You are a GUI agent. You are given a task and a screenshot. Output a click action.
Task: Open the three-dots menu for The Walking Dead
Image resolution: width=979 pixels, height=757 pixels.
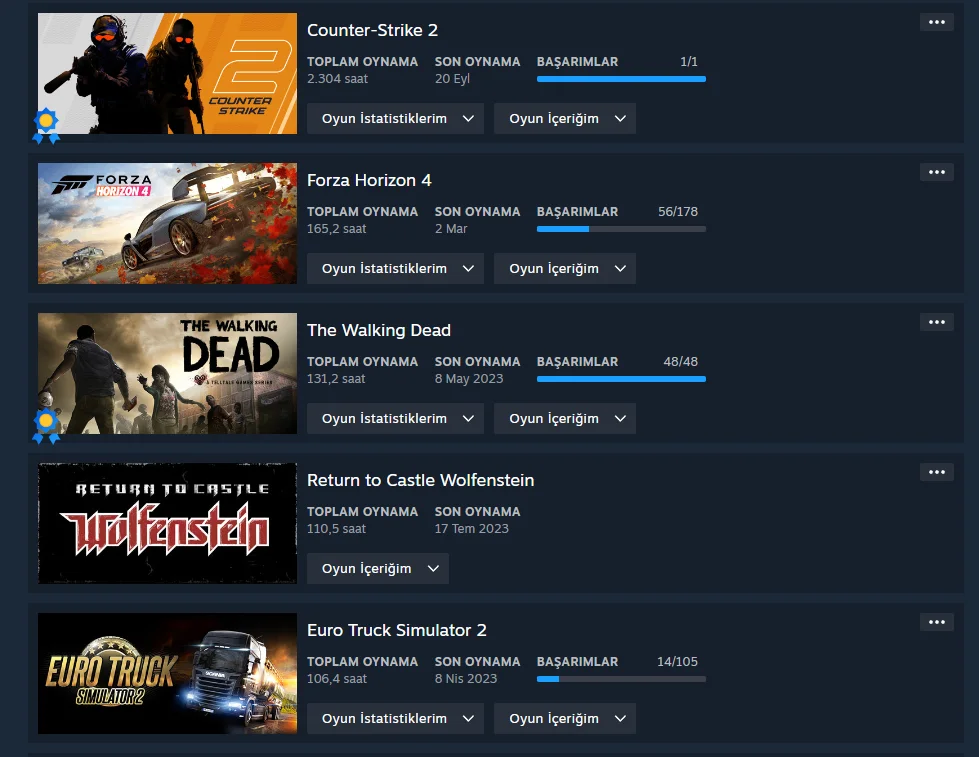click(x=937, y=322)
